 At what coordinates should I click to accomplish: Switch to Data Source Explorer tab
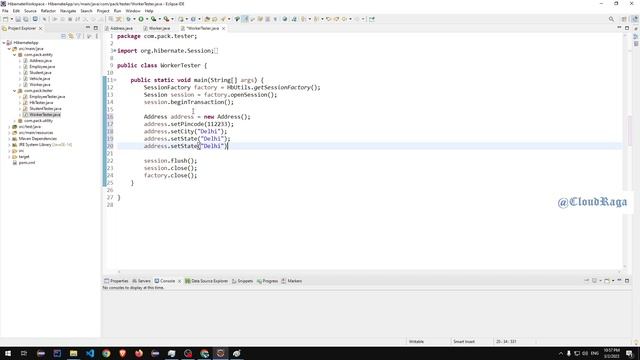(207, 281)
